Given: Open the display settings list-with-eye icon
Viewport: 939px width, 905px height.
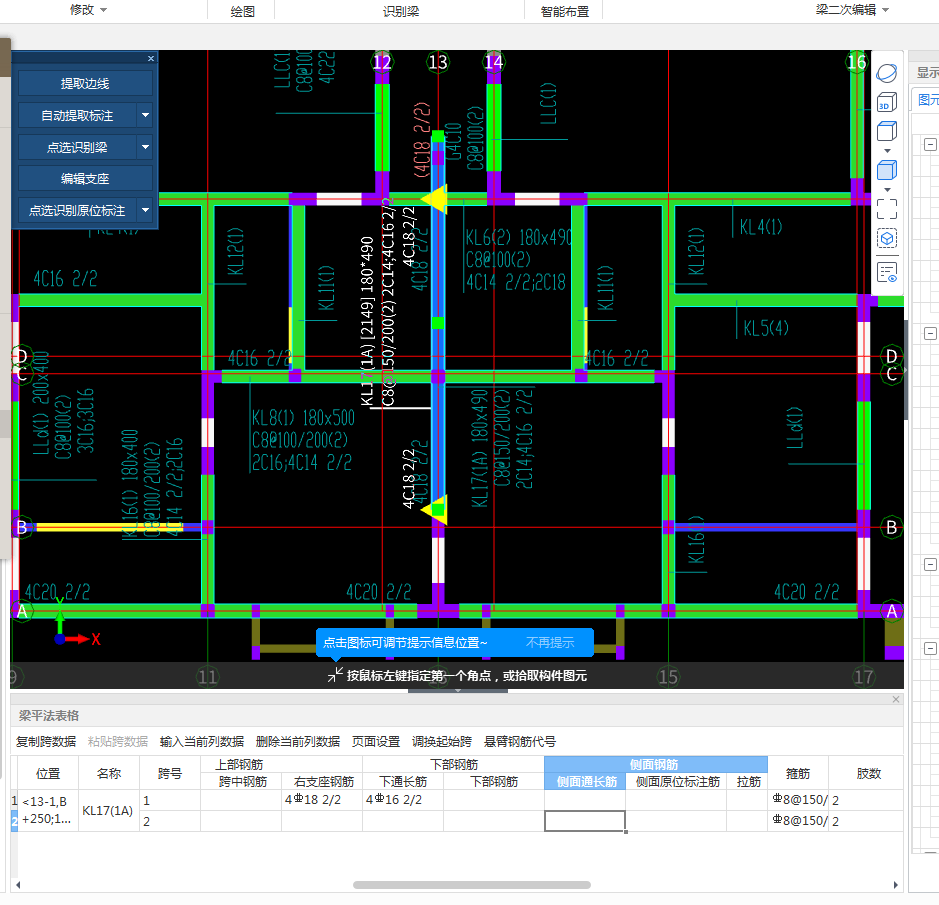Looking at the screenshot, I should click(x=886, y=273).
